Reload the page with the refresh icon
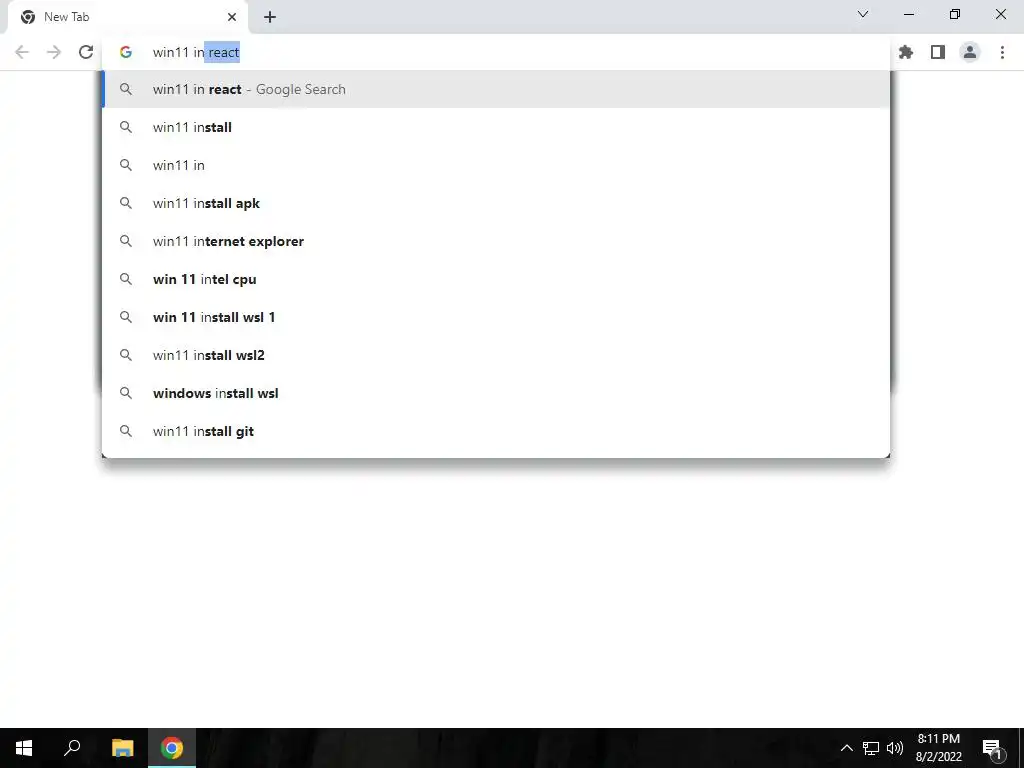Viewport: 1024px width, 768px height. tap(86, 52)
